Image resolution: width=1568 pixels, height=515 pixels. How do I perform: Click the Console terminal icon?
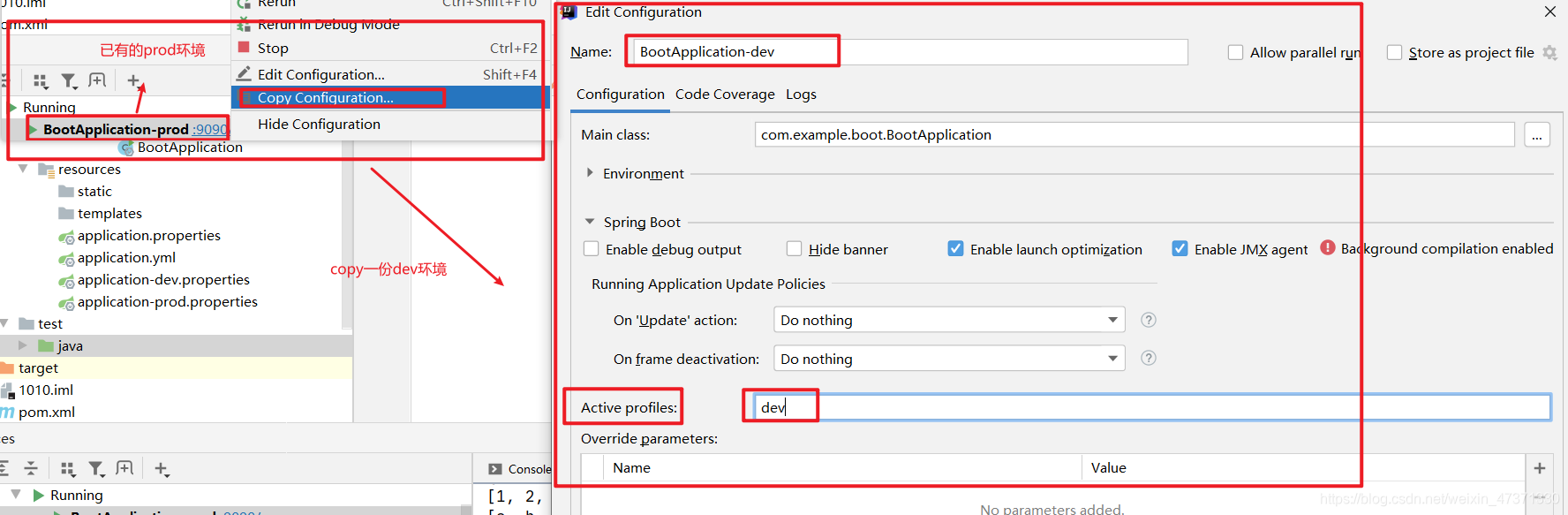(494, 469)
